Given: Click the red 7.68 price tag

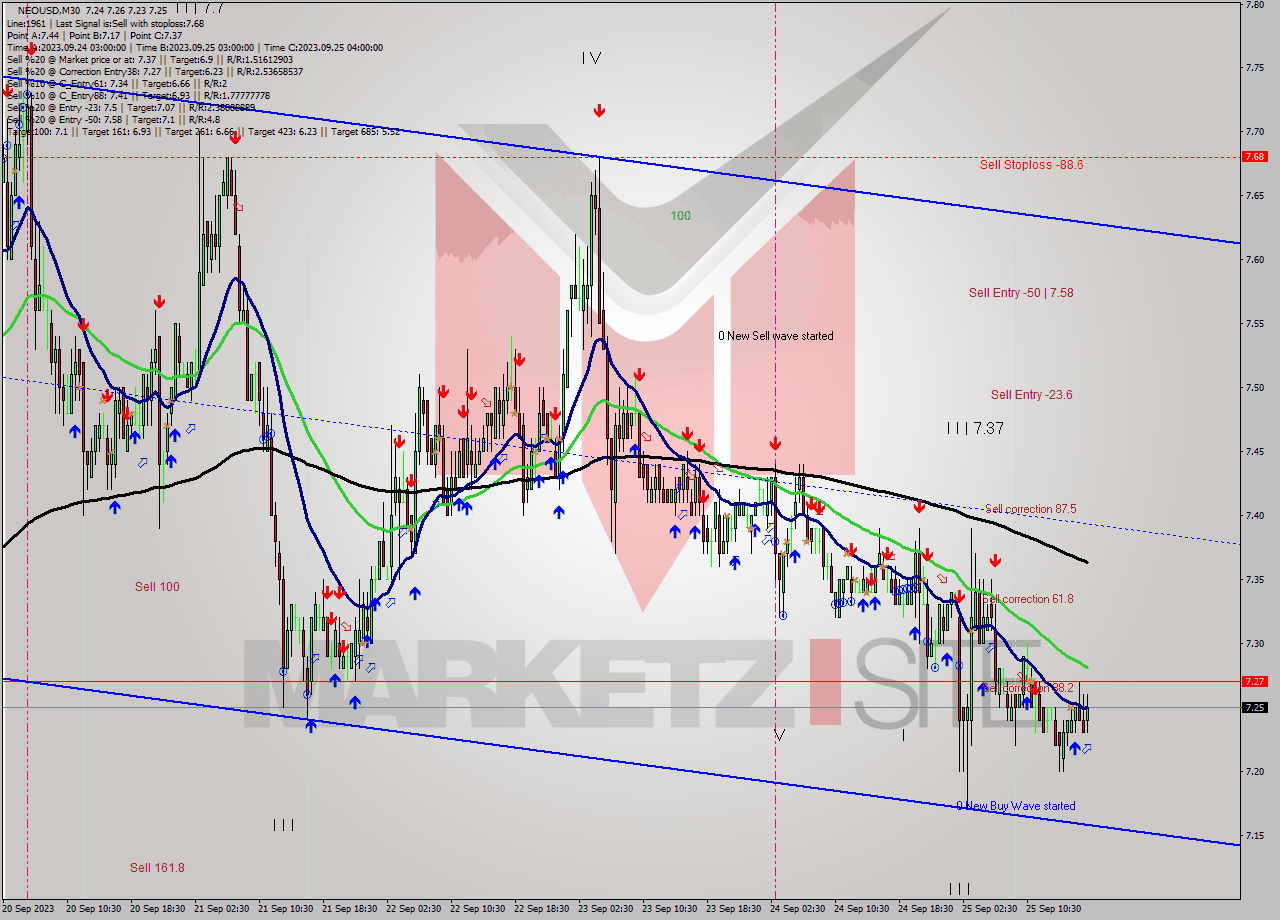Looking at the screenshot, I should point(1254,157).
